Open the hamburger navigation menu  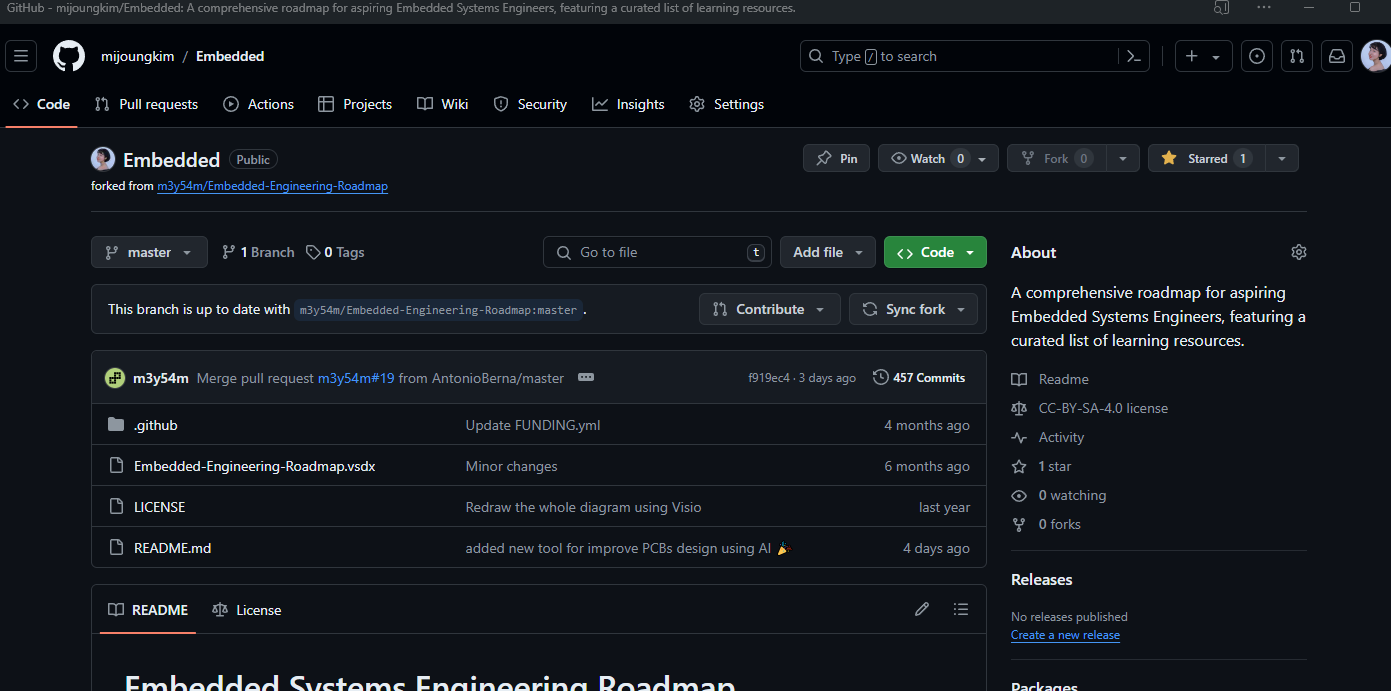click(21, 56)
